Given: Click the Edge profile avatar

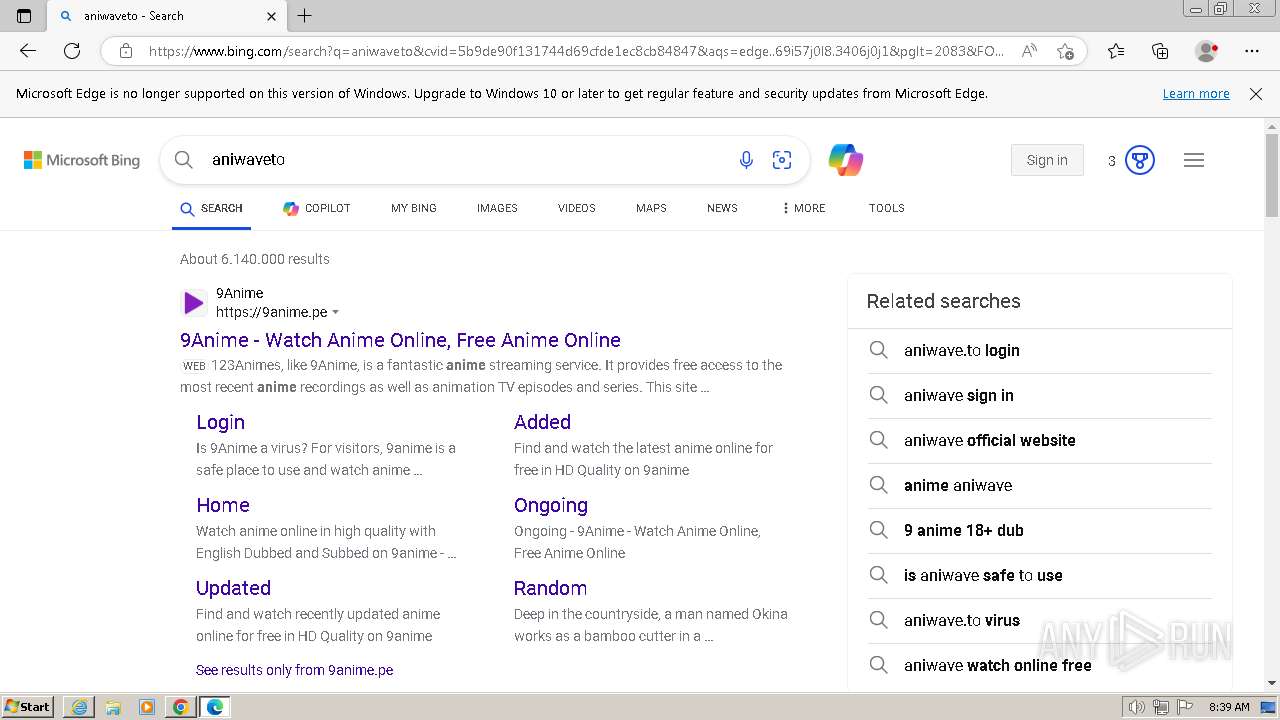Looking at the screenshot, I should click(x=1206, y=51).
